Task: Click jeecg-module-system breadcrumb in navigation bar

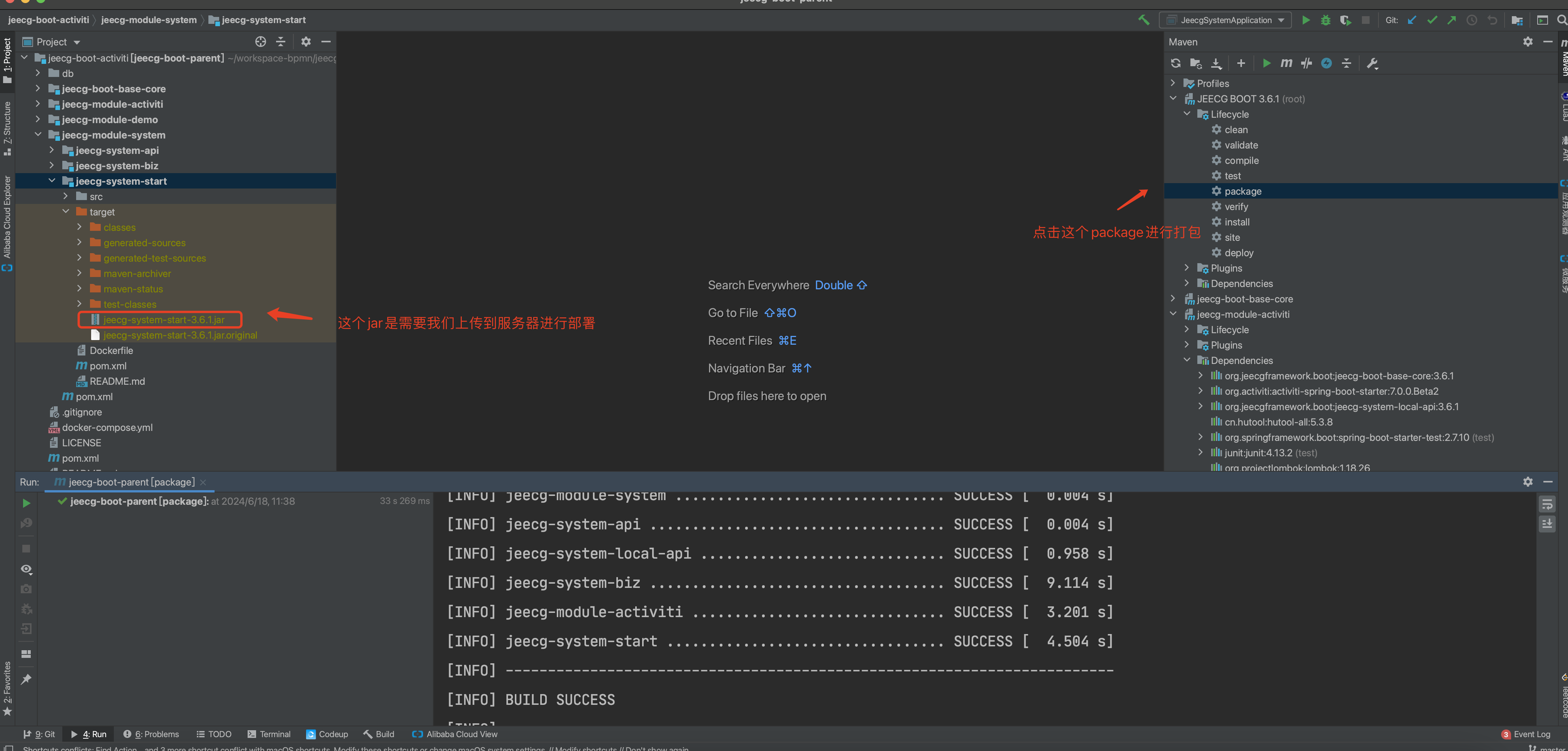Action: pyautogui.click(x=148, y=20)
